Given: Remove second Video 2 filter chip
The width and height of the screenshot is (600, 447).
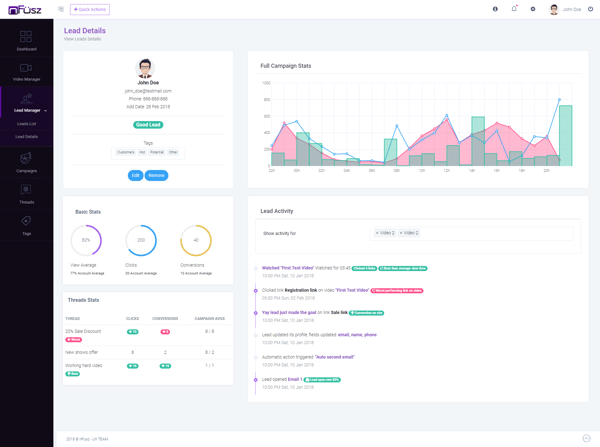Looking at the screenshot, I should coord(401,233).
